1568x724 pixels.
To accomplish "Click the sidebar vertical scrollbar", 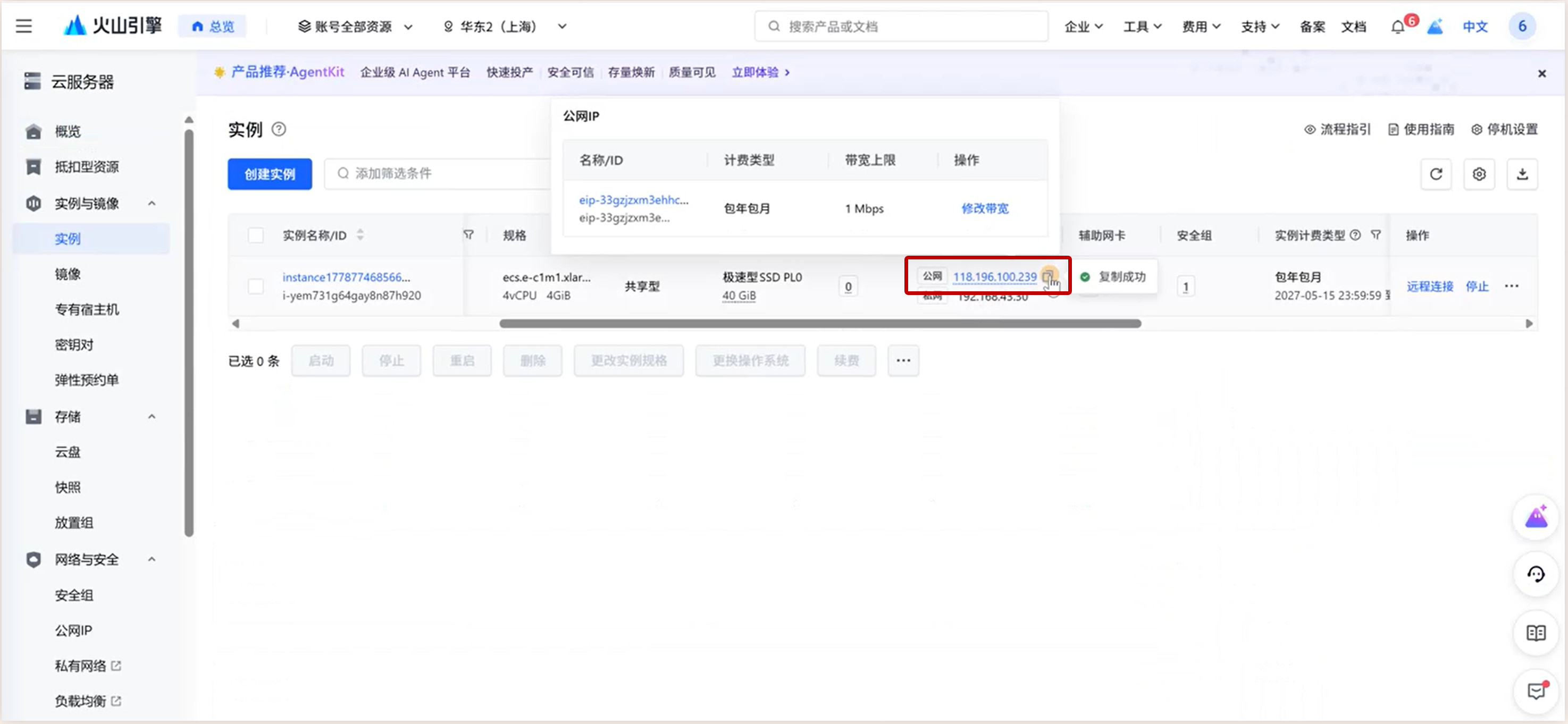I will [189, 332].
